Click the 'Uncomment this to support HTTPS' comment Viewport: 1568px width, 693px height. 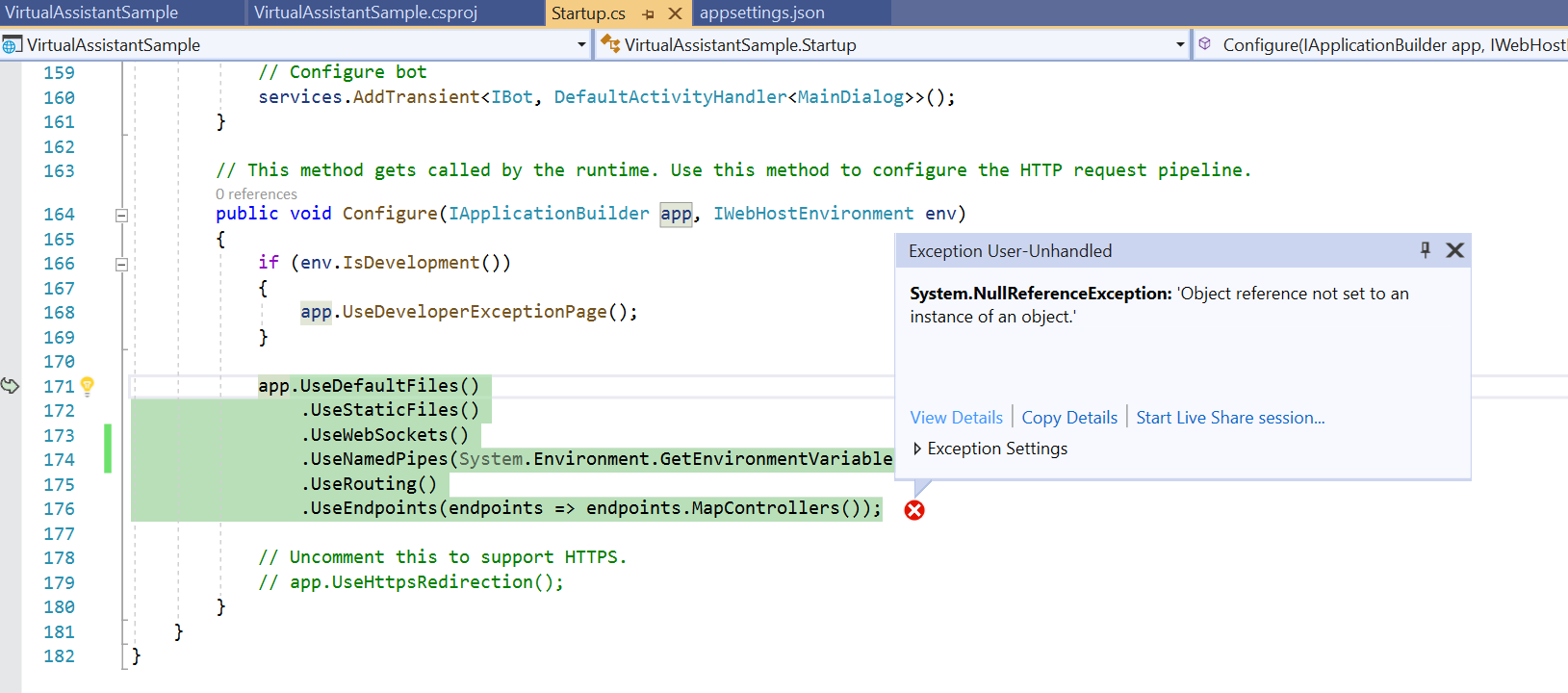tap(443, 557)
